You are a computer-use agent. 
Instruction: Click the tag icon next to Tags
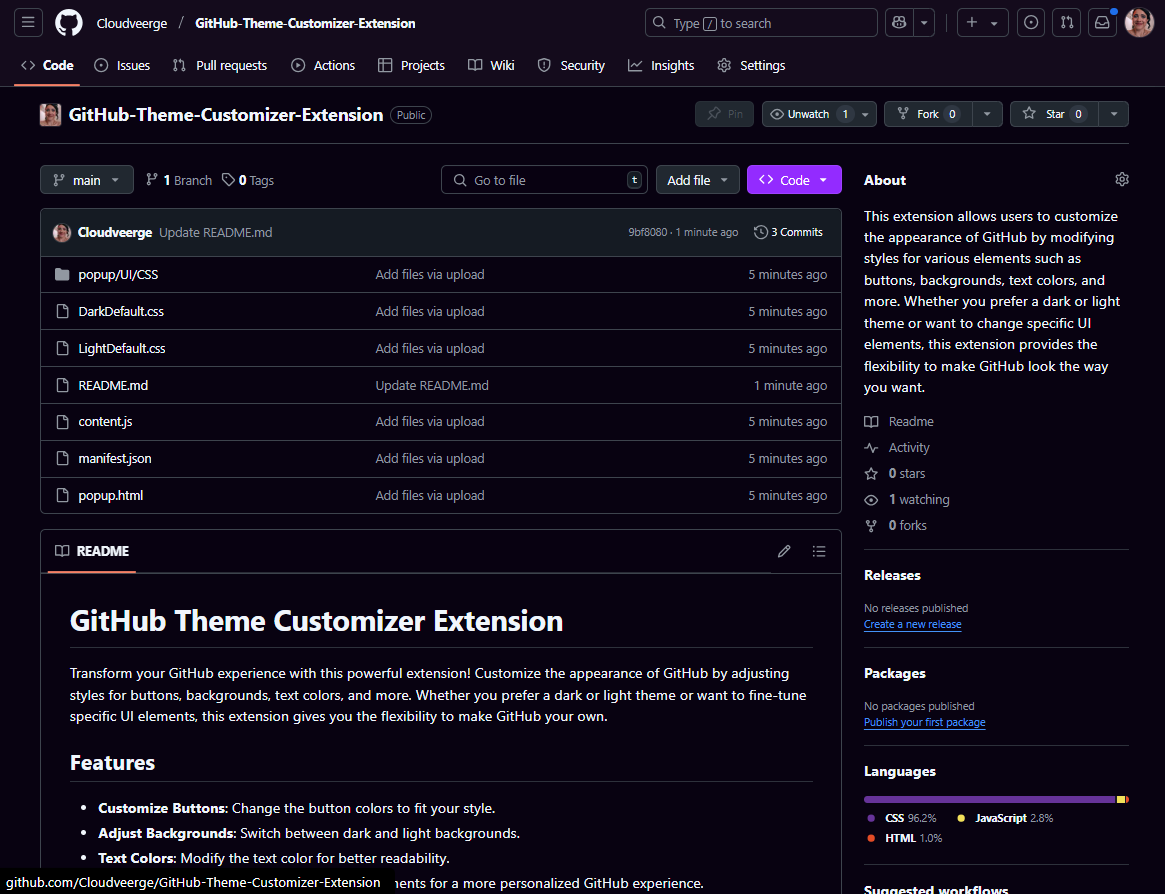229,180
